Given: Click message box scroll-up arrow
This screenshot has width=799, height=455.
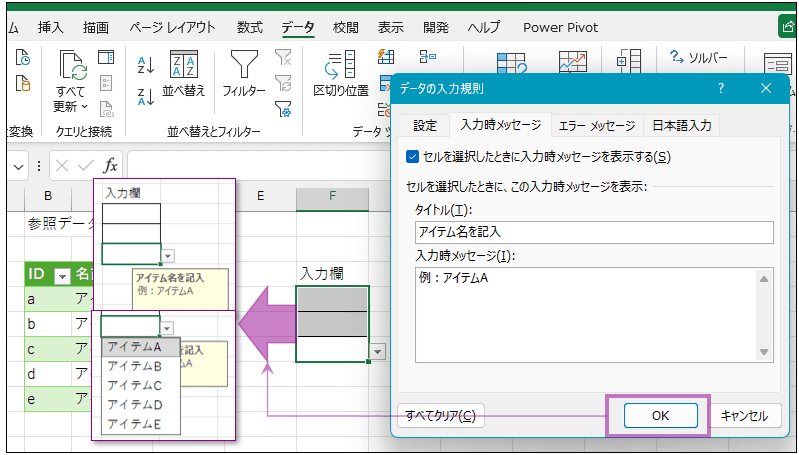Looking at the screenshot, I should [764, 279].
